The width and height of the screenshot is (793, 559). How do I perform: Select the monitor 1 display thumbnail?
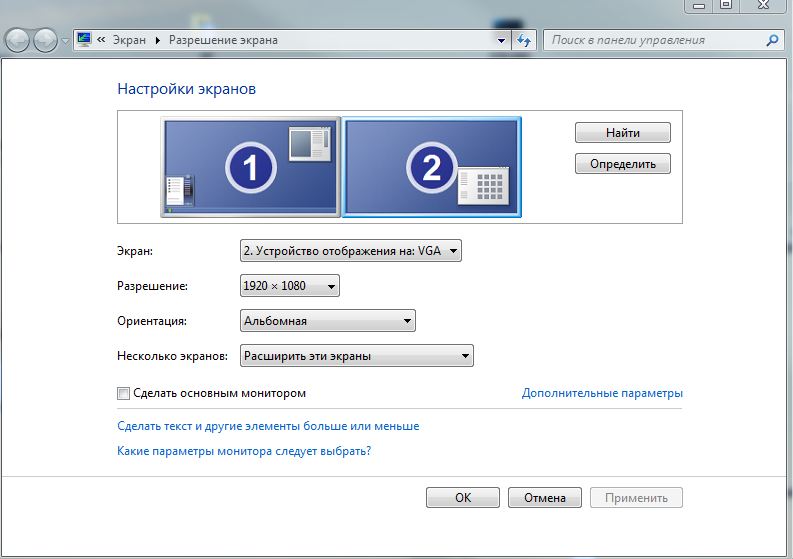click(x=249, y=166)
